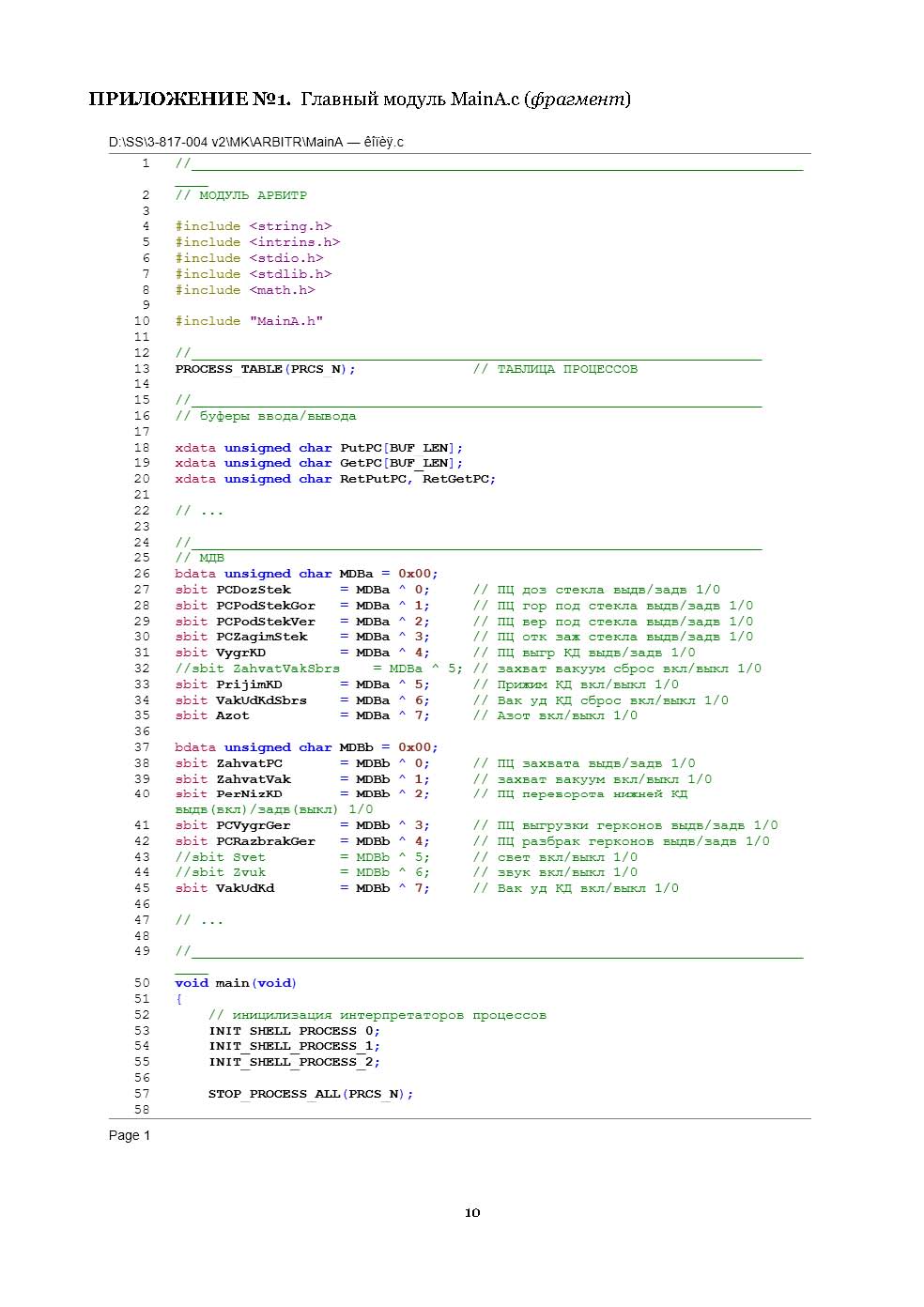Click the identifier 'PCPodStekGor'
This screenshot has width=924, height=1307.
pos(266,606)
